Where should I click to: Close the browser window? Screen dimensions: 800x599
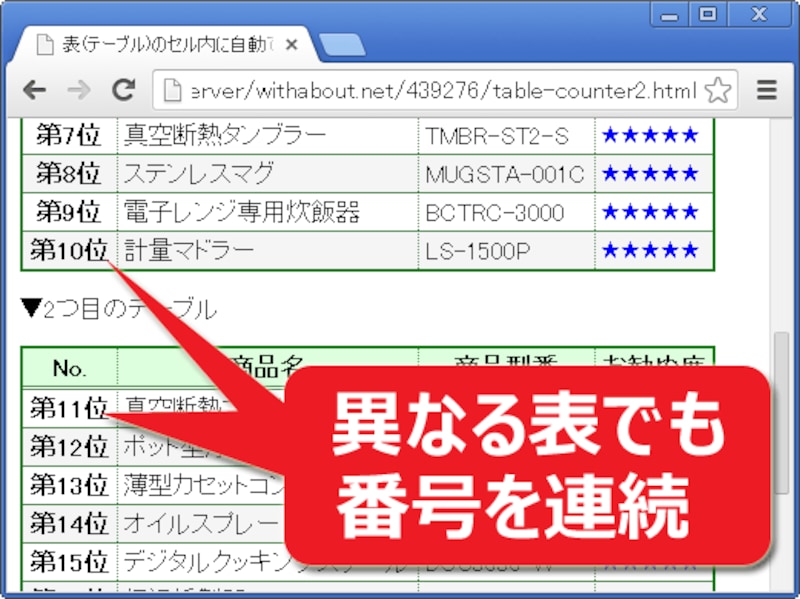coord(760,14)
